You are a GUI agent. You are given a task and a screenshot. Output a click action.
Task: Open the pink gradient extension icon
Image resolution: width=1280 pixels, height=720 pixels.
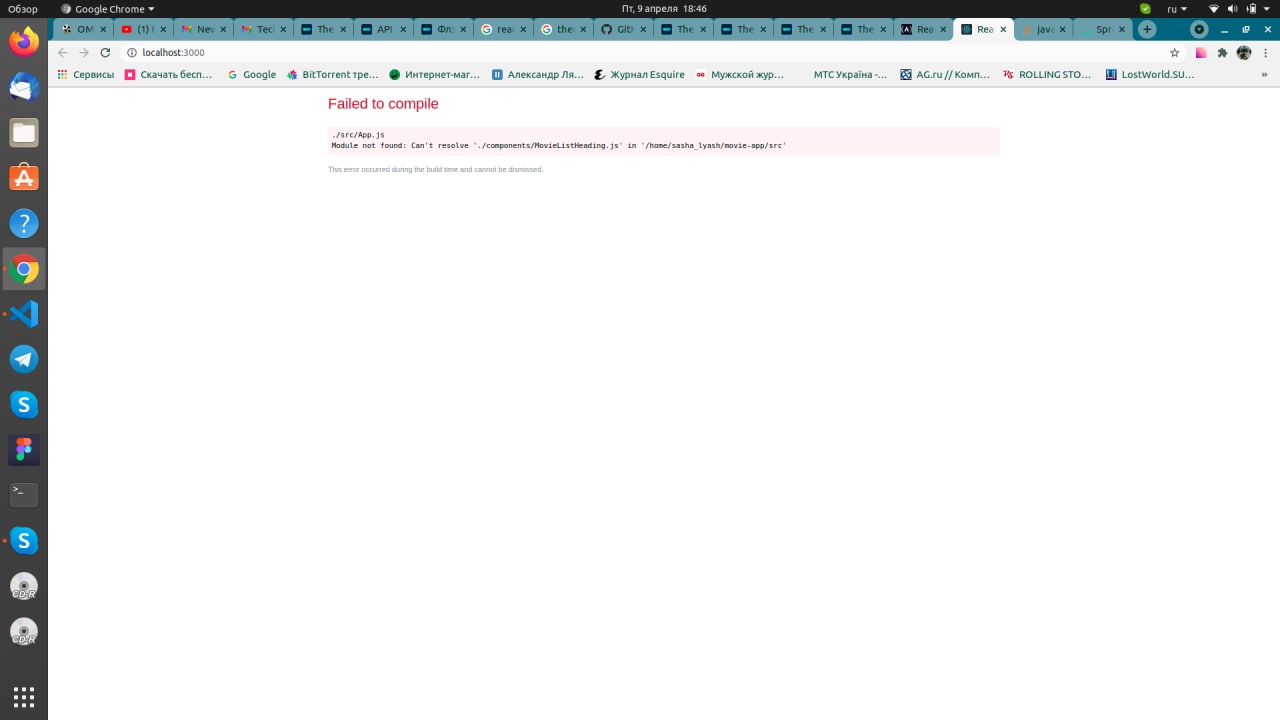click(1201, 53)
